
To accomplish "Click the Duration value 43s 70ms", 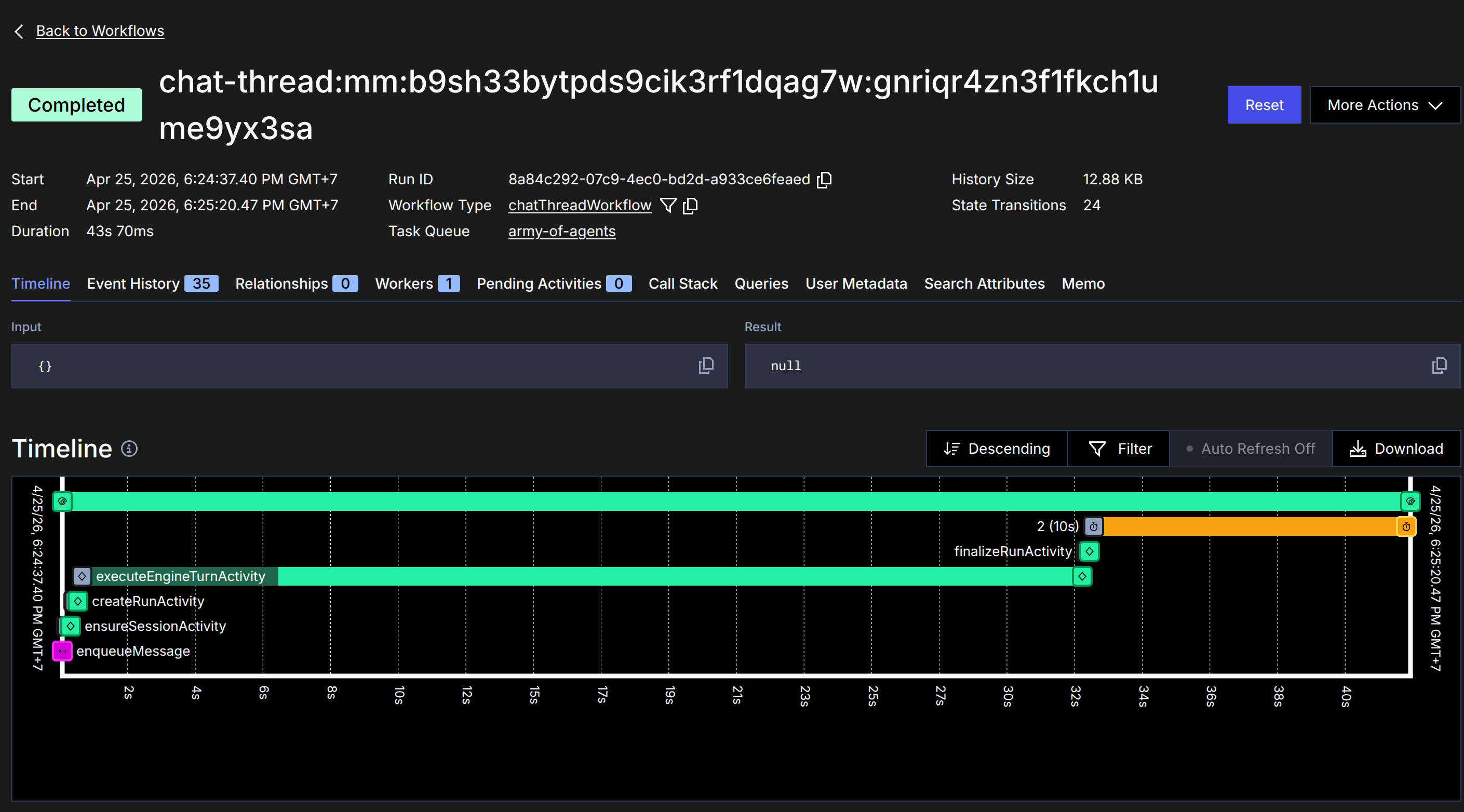I will pos(120,231).
